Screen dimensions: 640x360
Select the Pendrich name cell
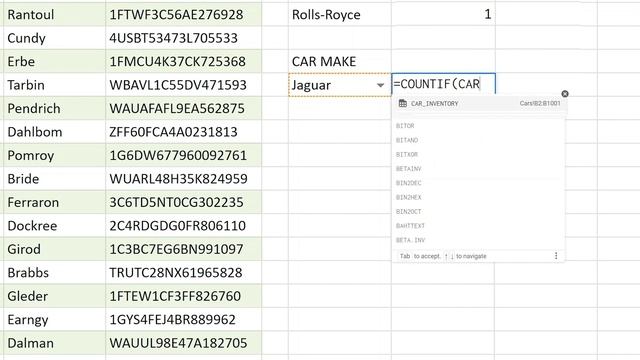(x=54, y=108)
